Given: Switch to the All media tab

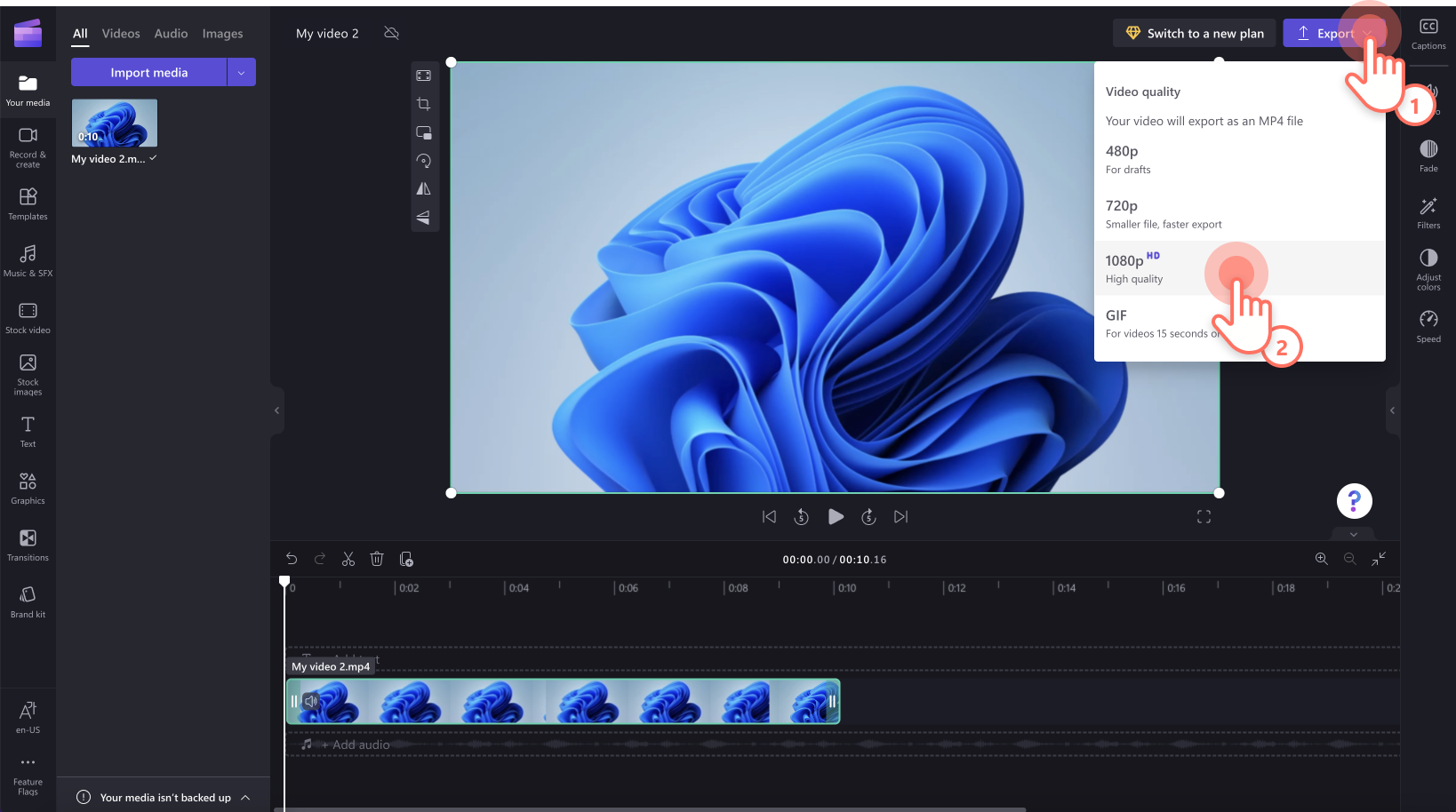Looking at the screenshot, I should tap(80, 34).
